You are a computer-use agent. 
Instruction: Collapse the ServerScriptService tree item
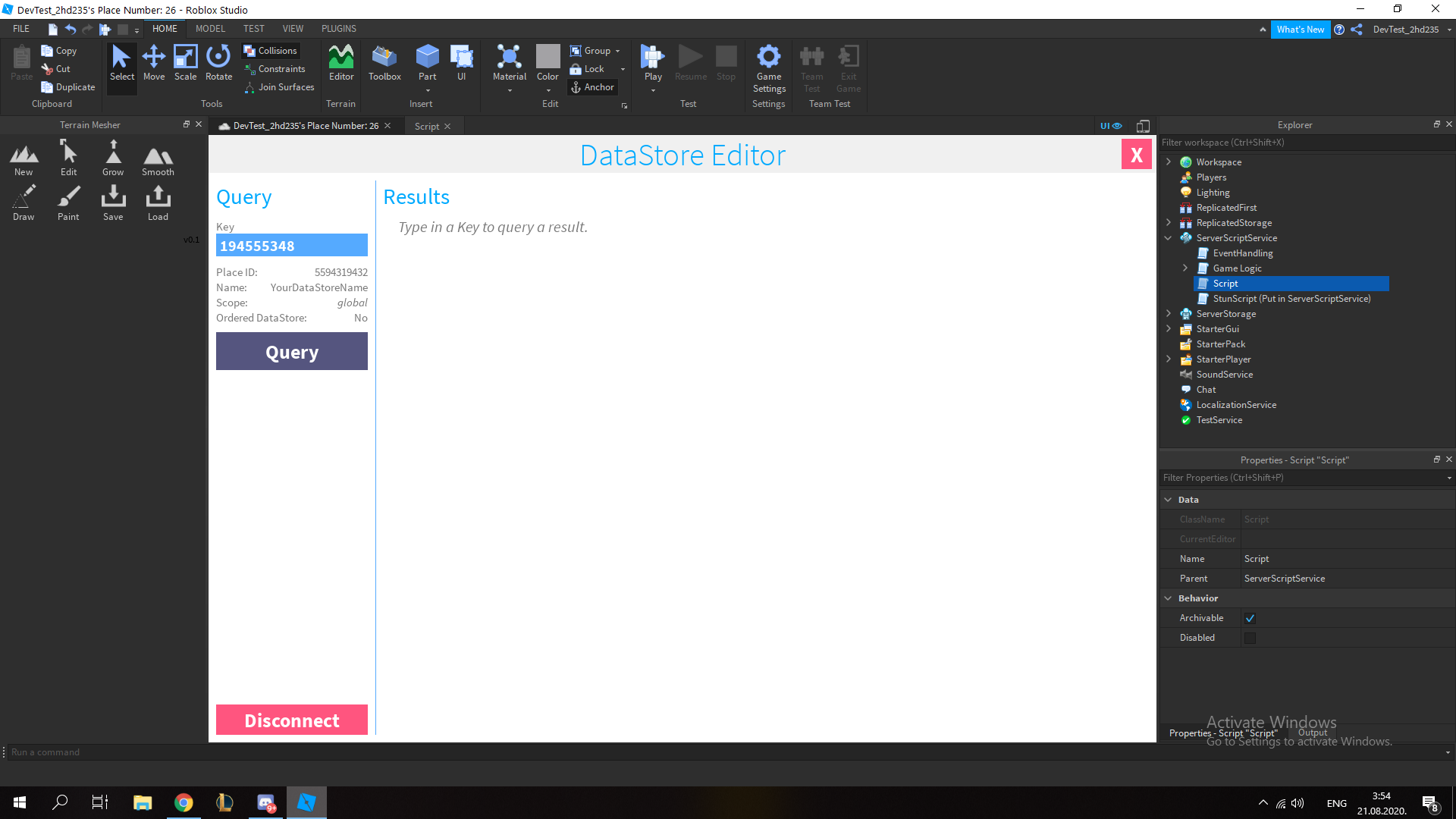point(1168,237)
